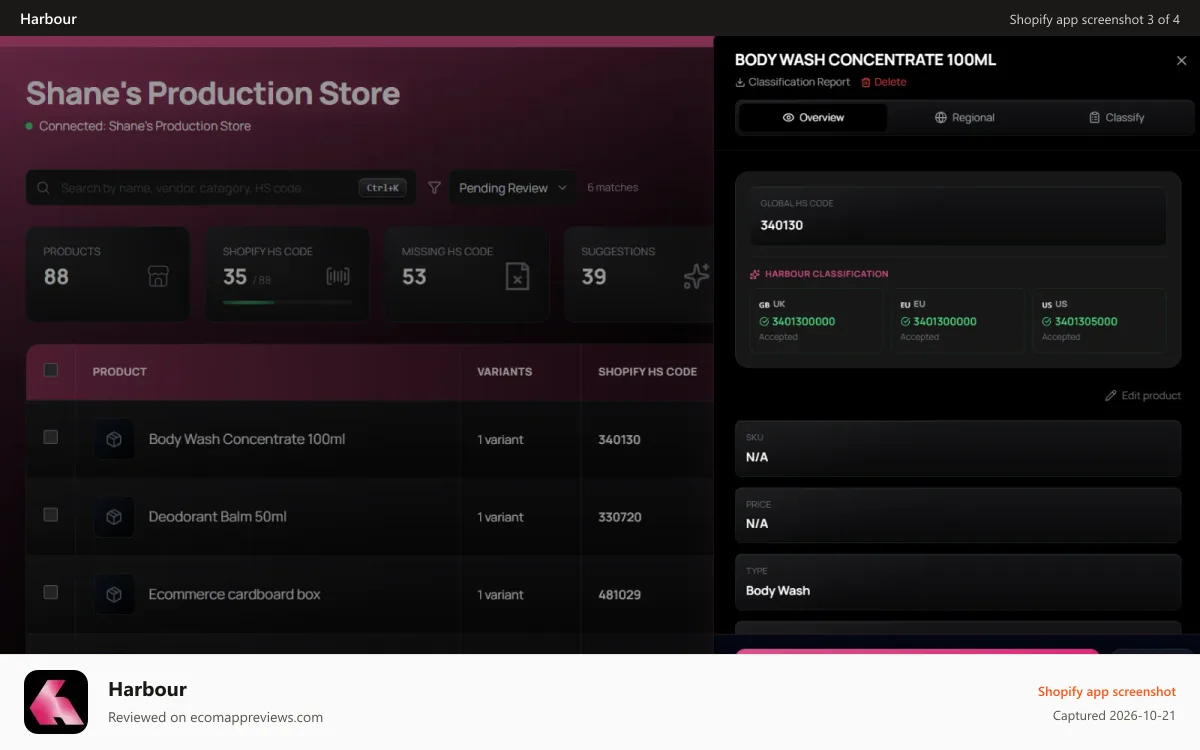Click the 6 matches count text
This screenshot has width=1200, height=750.
612,188
